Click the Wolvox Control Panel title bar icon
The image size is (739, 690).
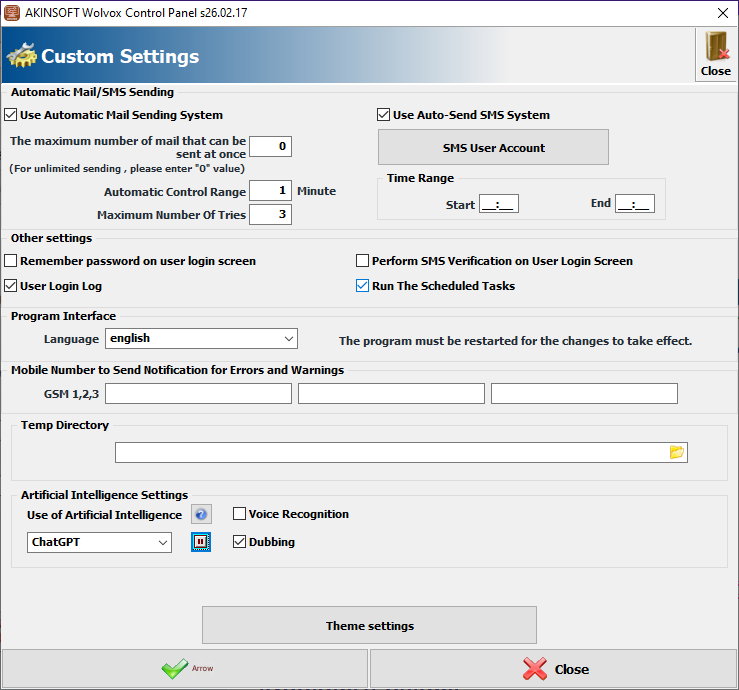[12, 13]
